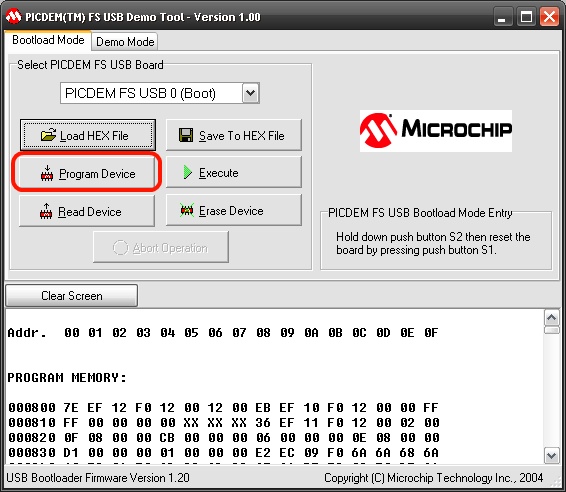This screenshot has width=566, height=492.
Task: Switch to the Demo Mode tab
Action: [125, 42]
